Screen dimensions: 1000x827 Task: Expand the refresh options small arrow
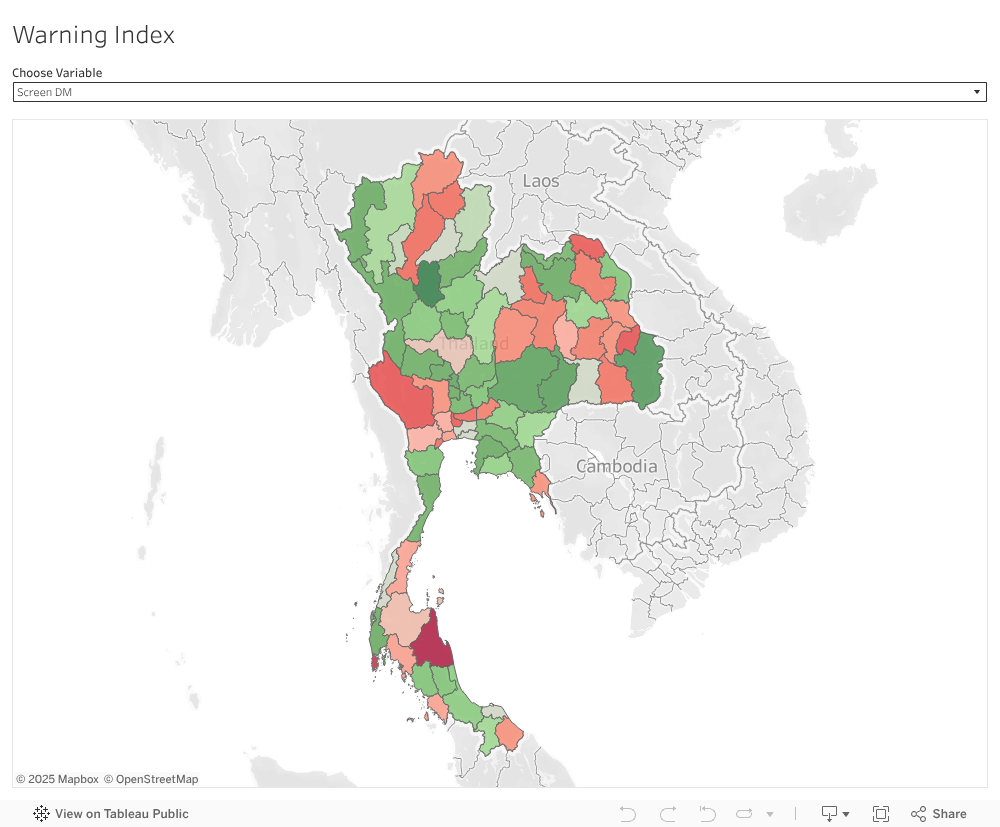tap(770, 815)
